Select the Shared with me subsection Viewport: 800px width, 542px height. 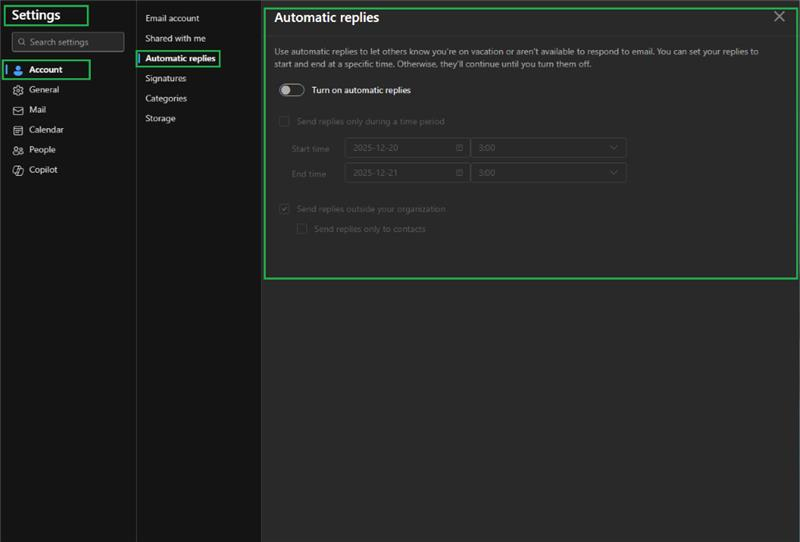176,38
